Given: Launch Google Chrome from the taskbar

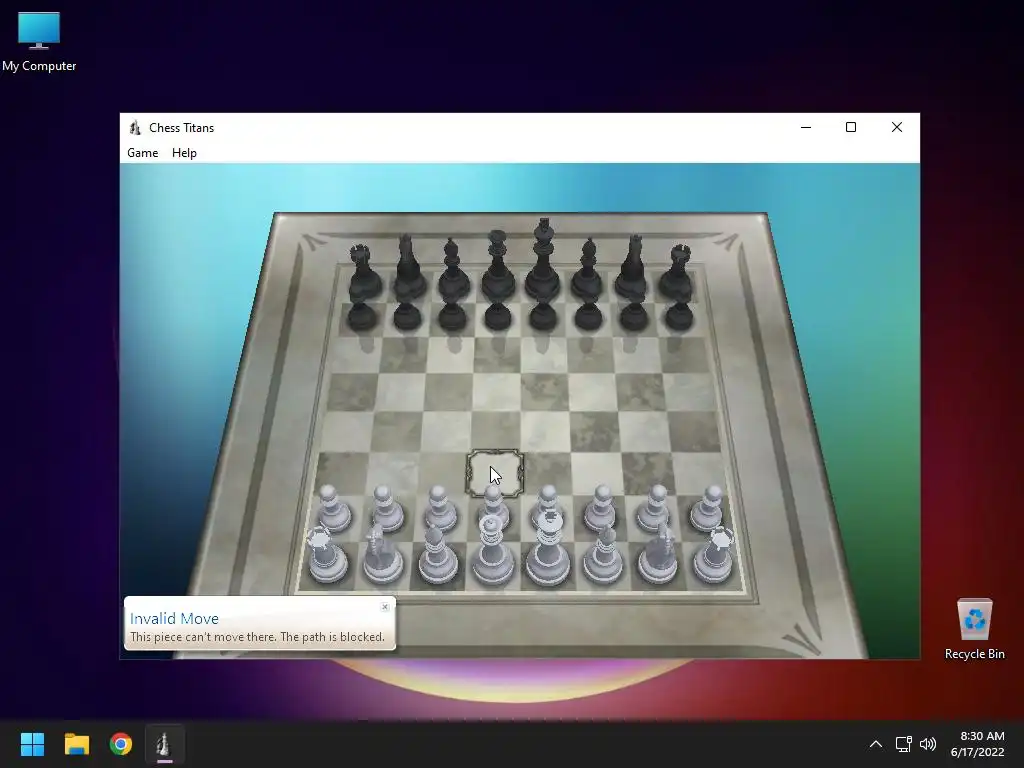Looking at the screenshot, I should 121,744.
